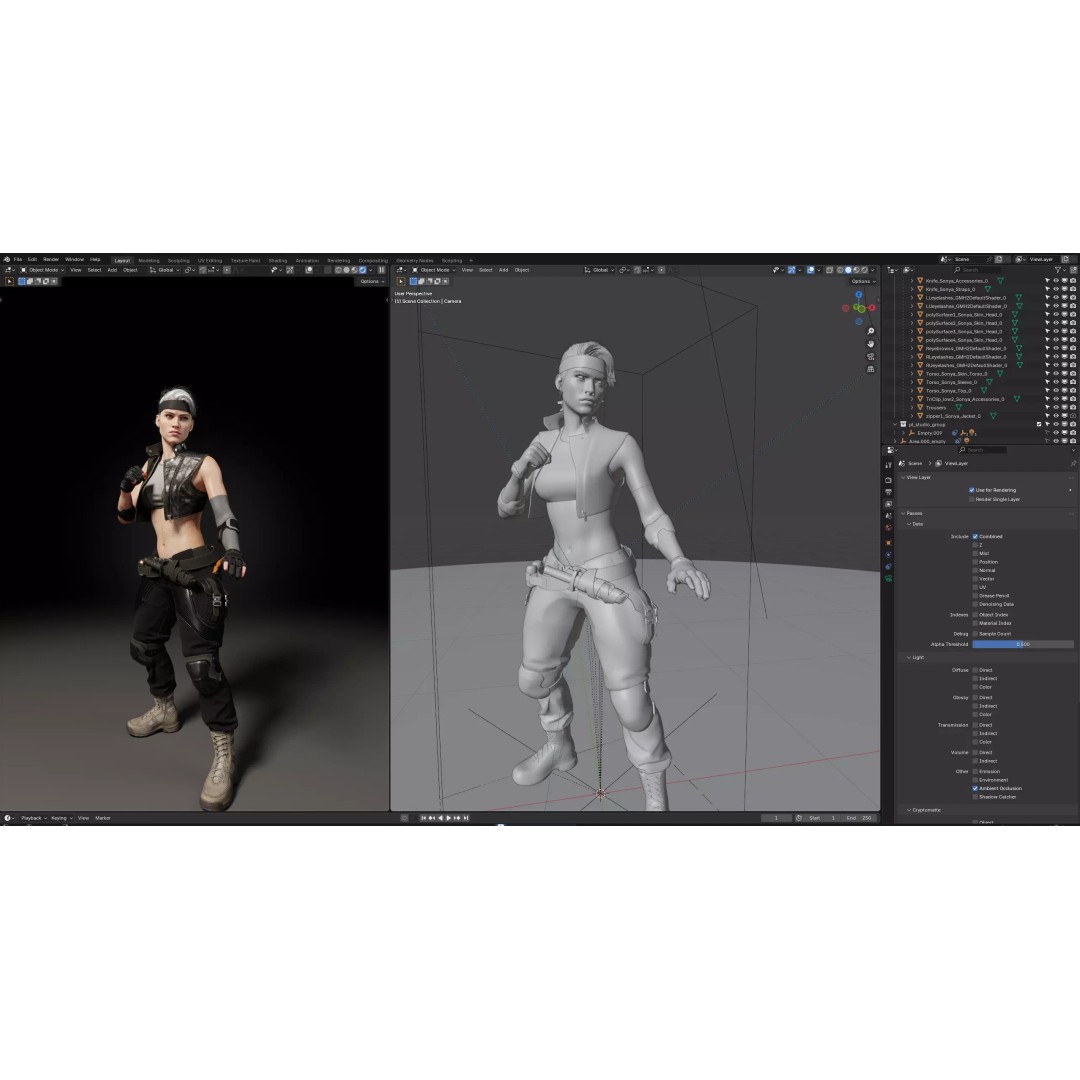The image size is (1080, 1080).
Task: Open the Object properties tab icon
Action: 889,543
